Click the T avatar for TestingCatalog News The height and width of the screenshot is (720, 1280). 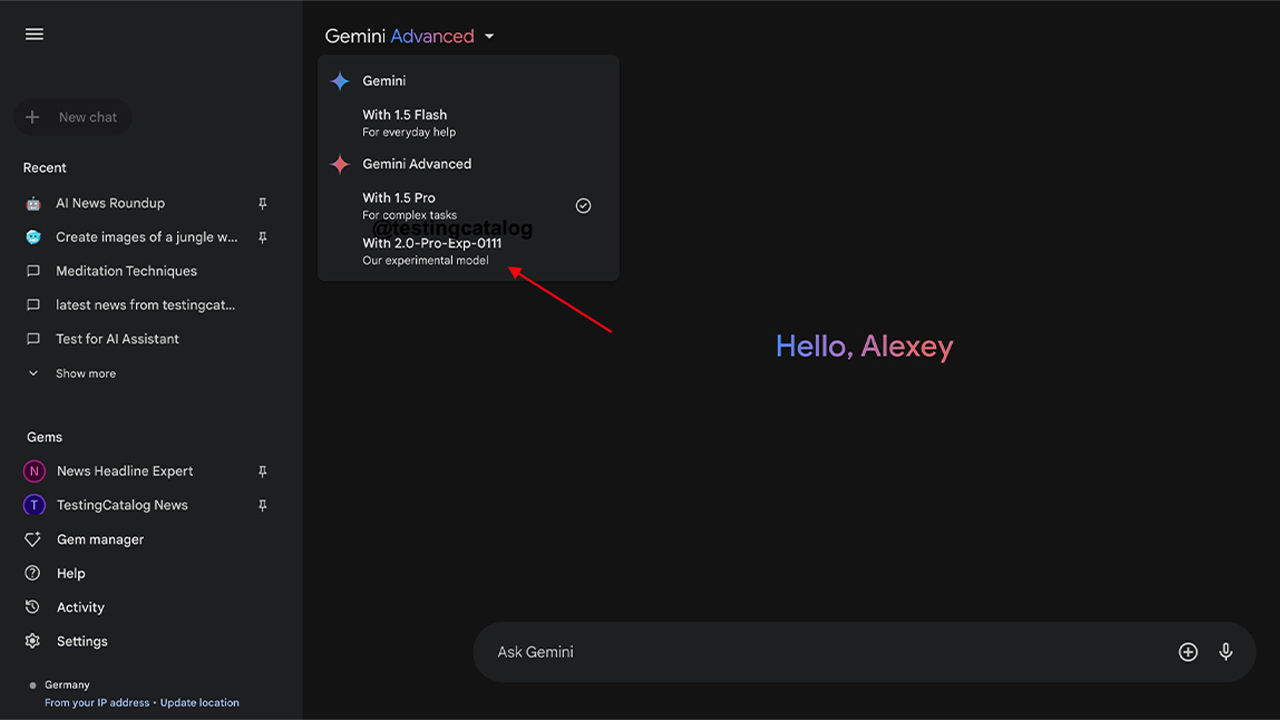pyautogui.click(x=34, y=505)
